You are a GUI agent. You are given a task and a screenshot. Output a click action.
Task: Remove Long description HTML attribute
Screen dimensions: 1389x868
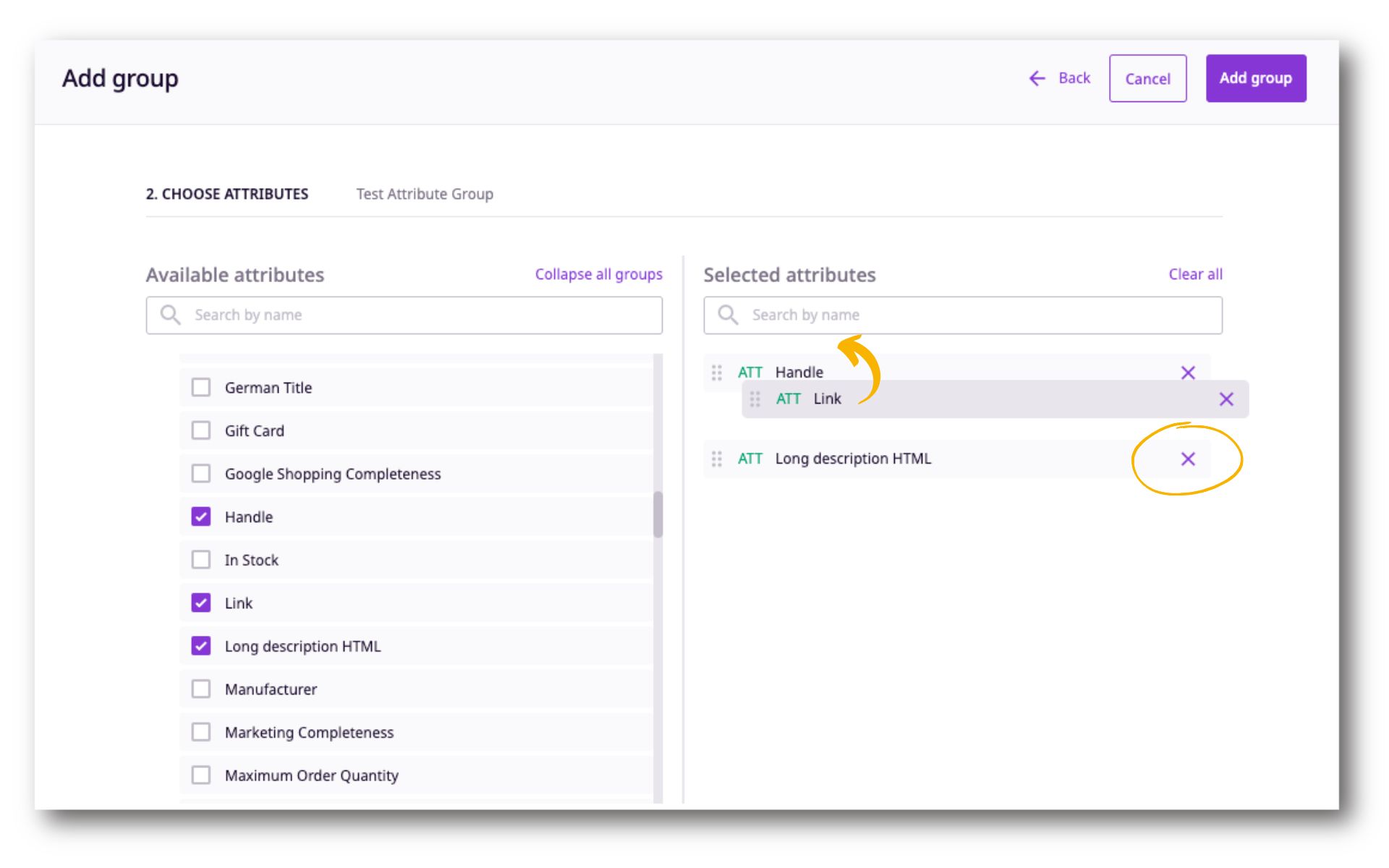1187,459
